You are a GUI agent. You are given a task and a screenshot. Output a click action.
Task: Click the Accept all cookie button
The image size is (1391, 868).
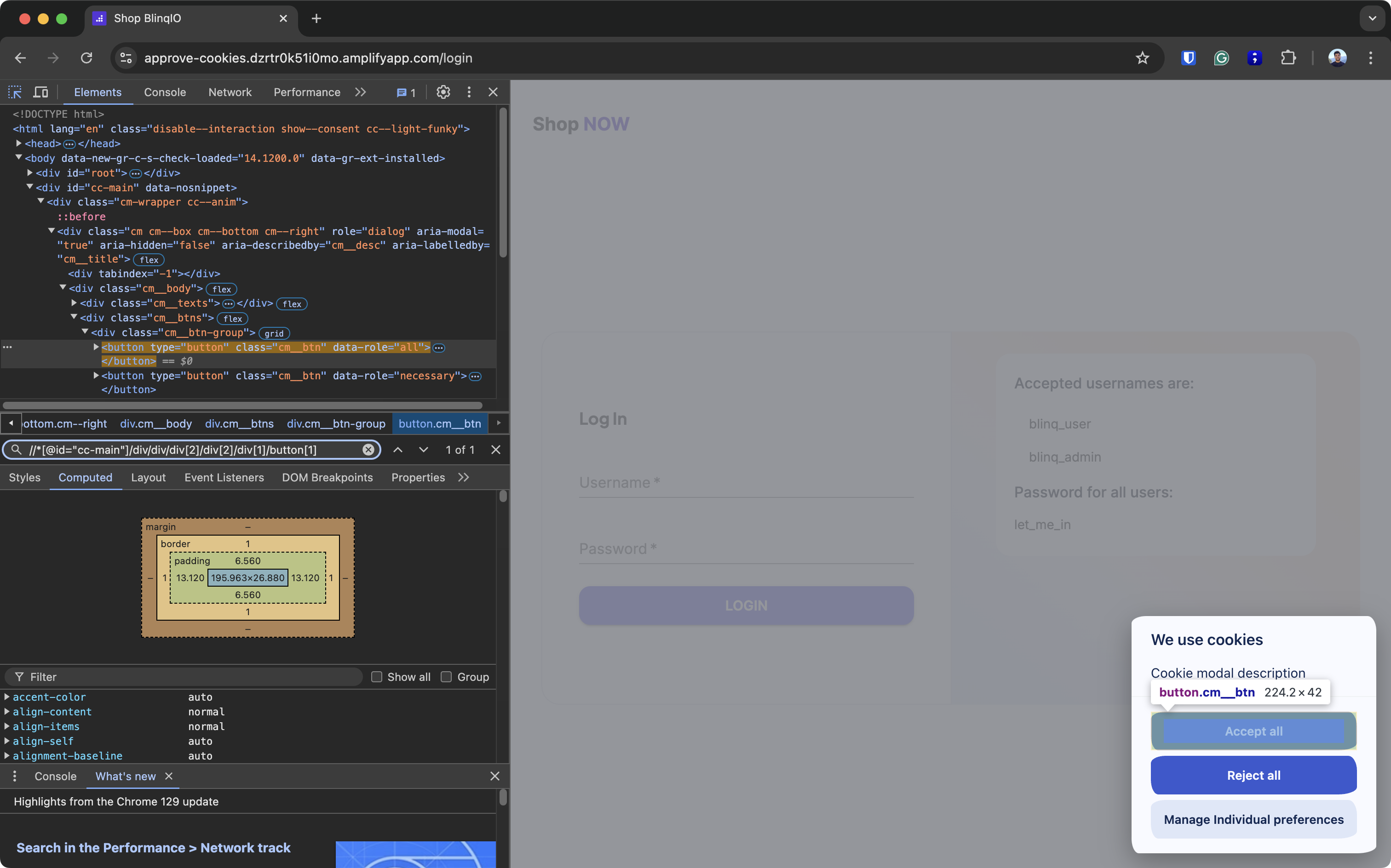(x=1253, y=731)
